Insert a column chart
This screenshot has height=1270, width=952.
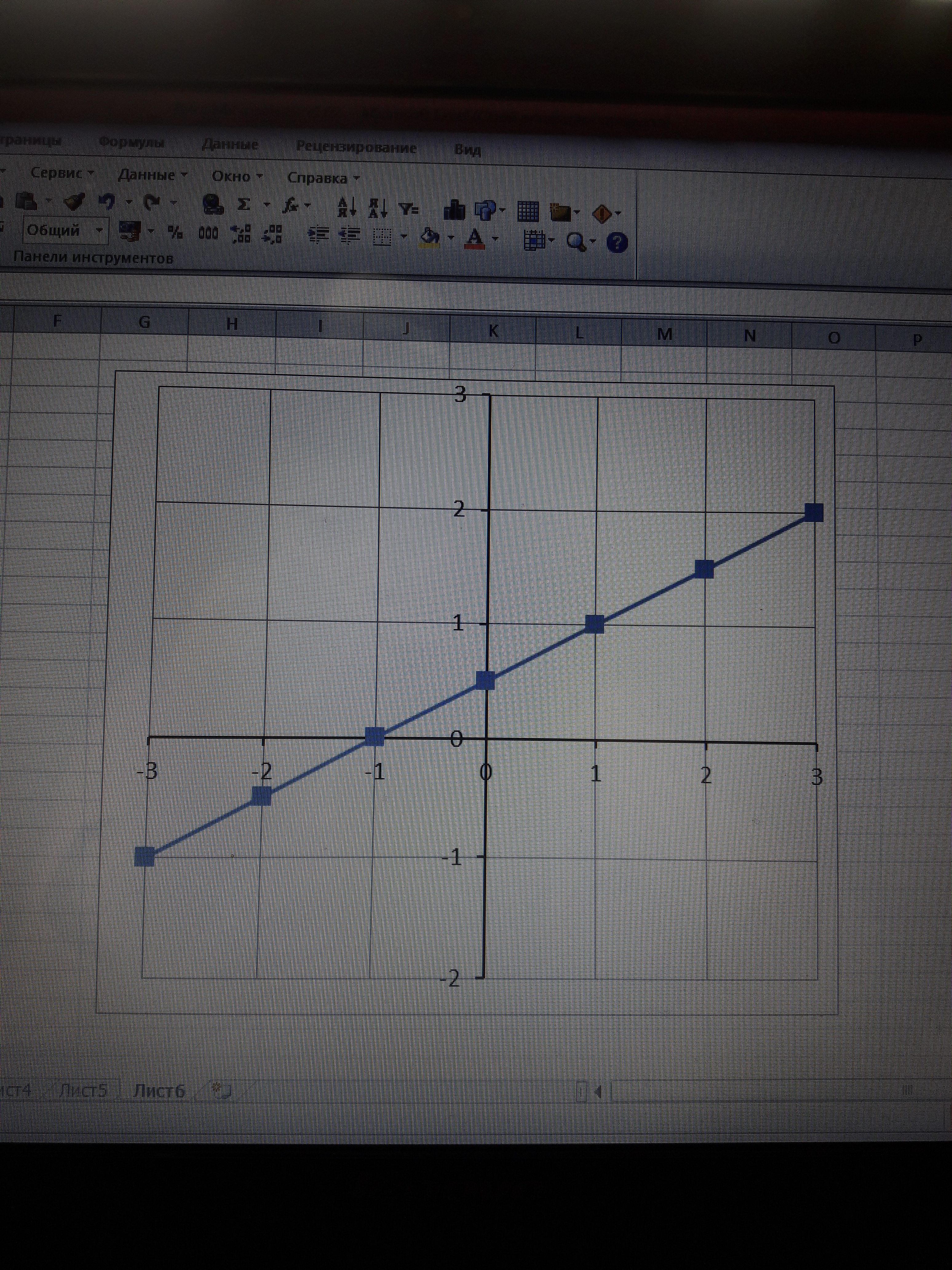(x=454, y=210)
